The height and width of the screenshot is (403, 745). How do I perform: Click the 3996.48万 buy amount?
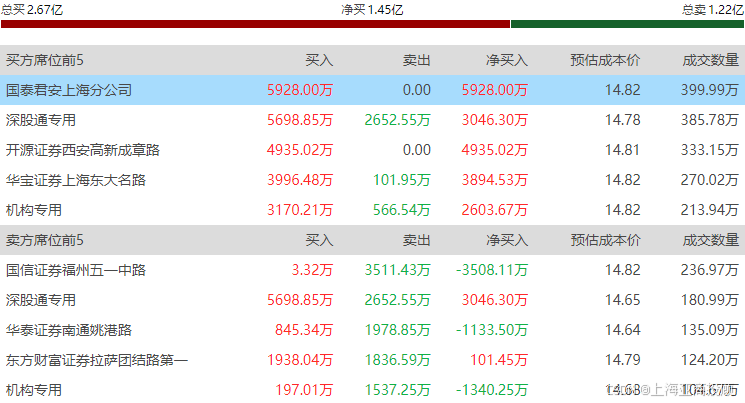300,180
